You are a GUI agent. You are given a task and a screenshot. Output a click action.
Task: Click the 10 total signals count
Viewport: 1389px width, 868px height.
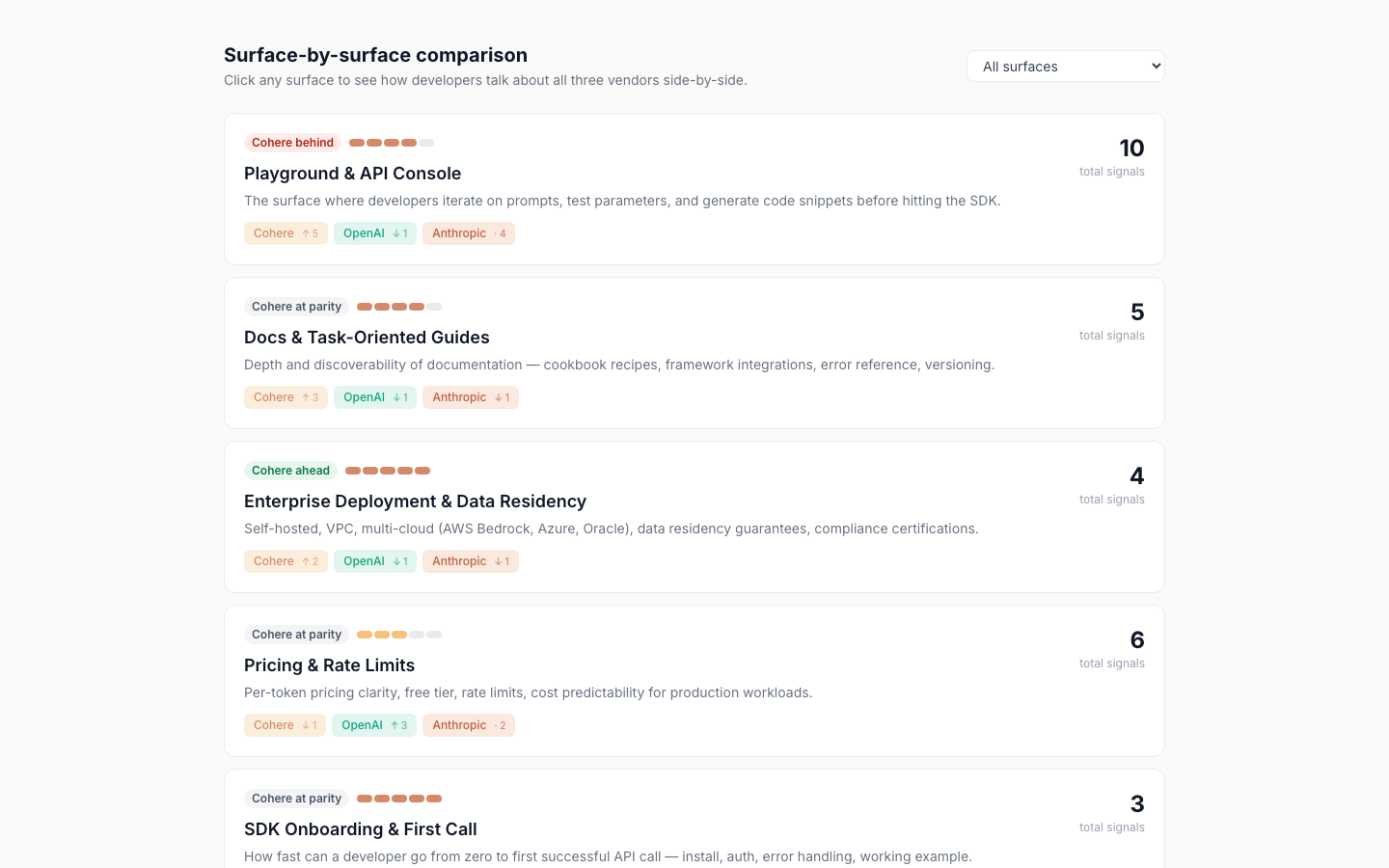(1131, 149)
